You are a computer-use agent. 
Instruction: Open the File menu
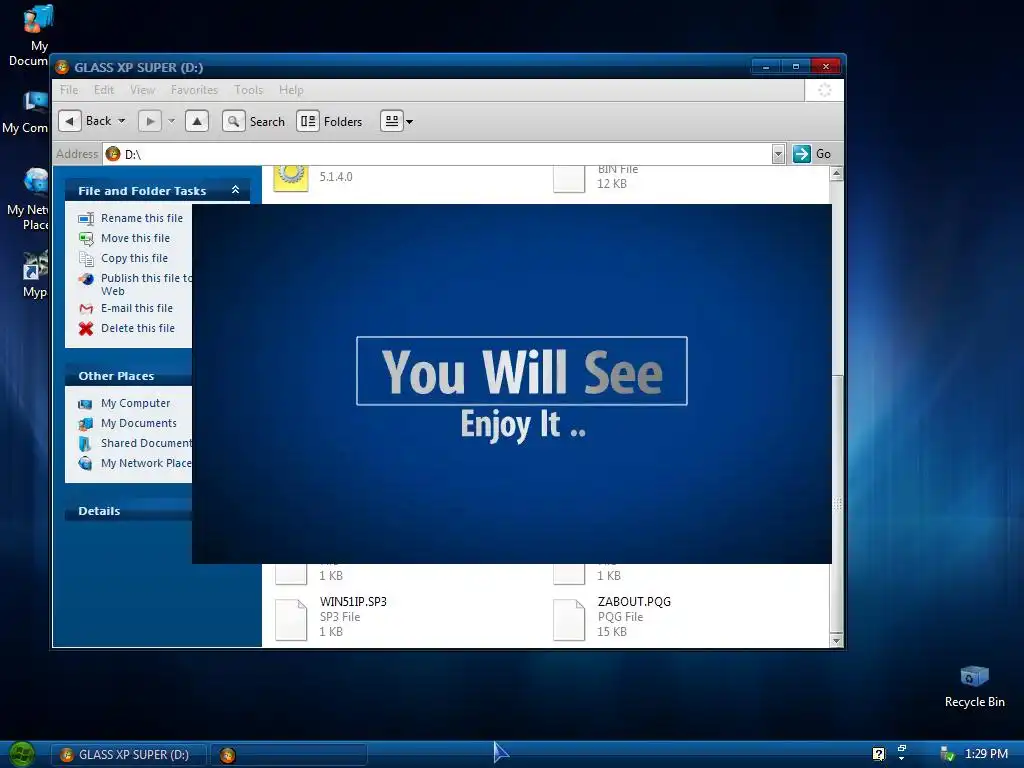pyautogui.click(x=69, y=90)
